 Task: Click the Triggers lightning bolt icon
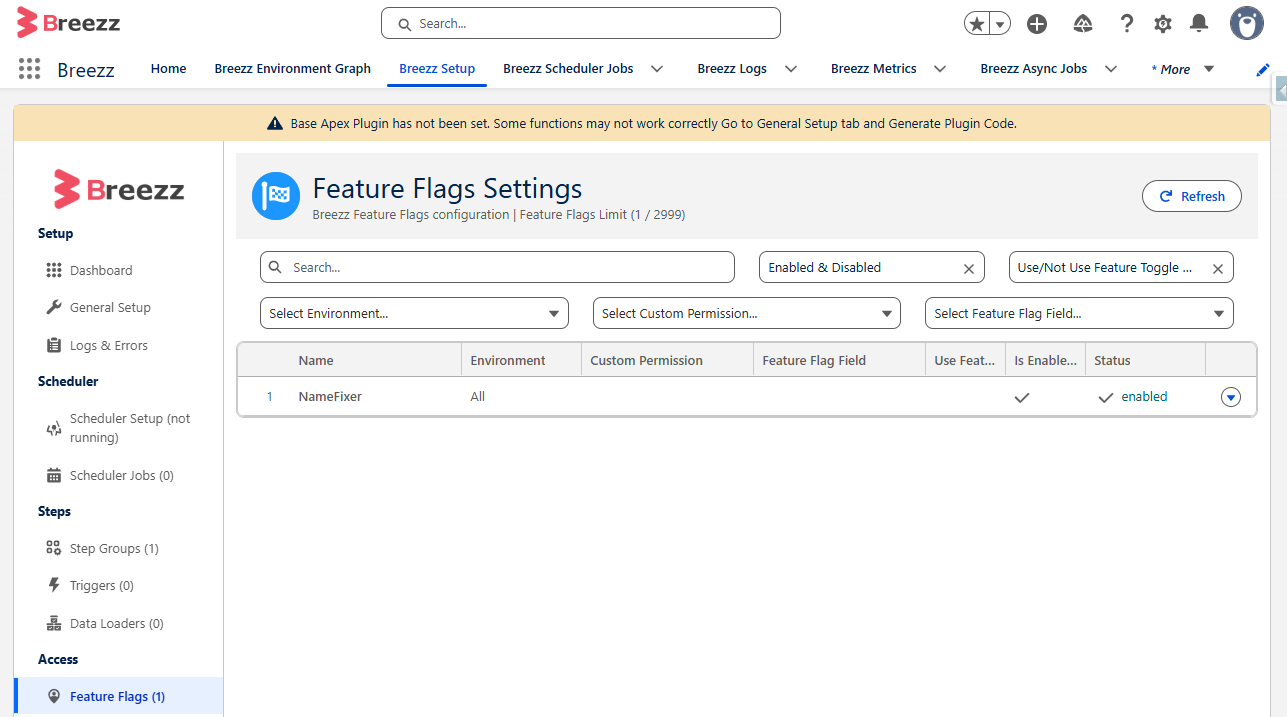pyautogui.click(x=54, y=585)
